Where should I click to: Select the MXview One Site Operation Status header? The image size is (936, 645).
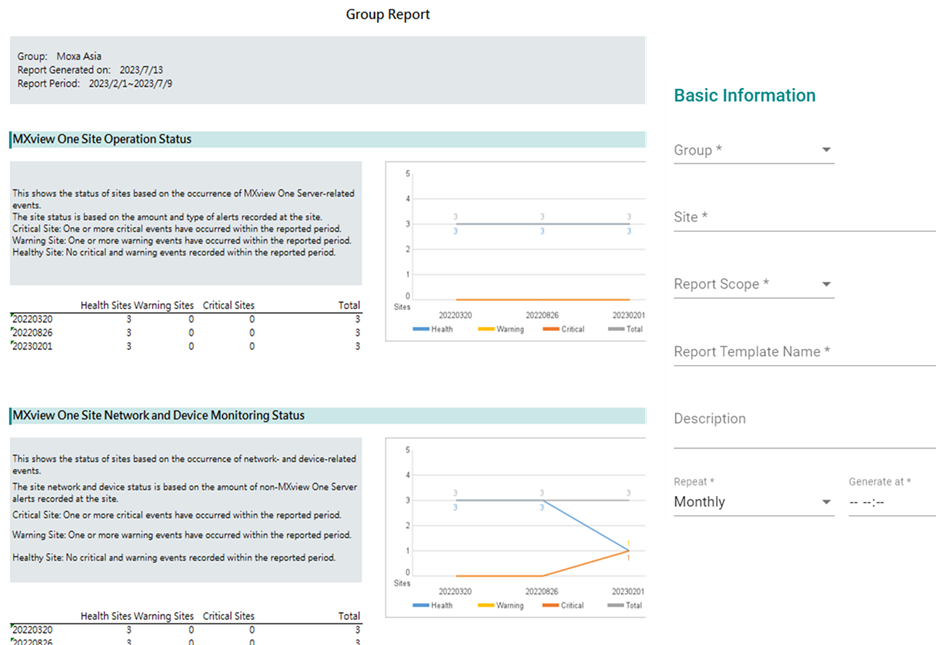pyautogui.click(x=101, y=139)
